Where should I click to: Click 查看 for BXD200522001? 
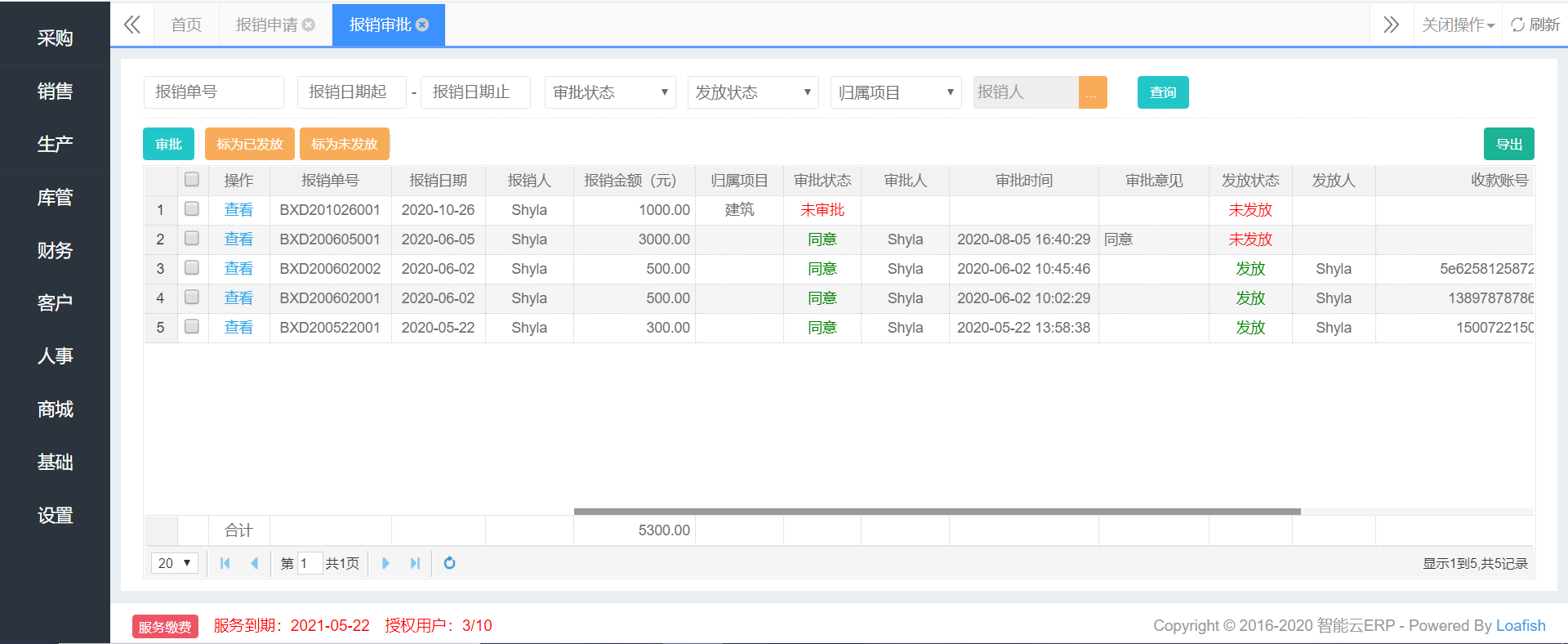tap(238, 328)
